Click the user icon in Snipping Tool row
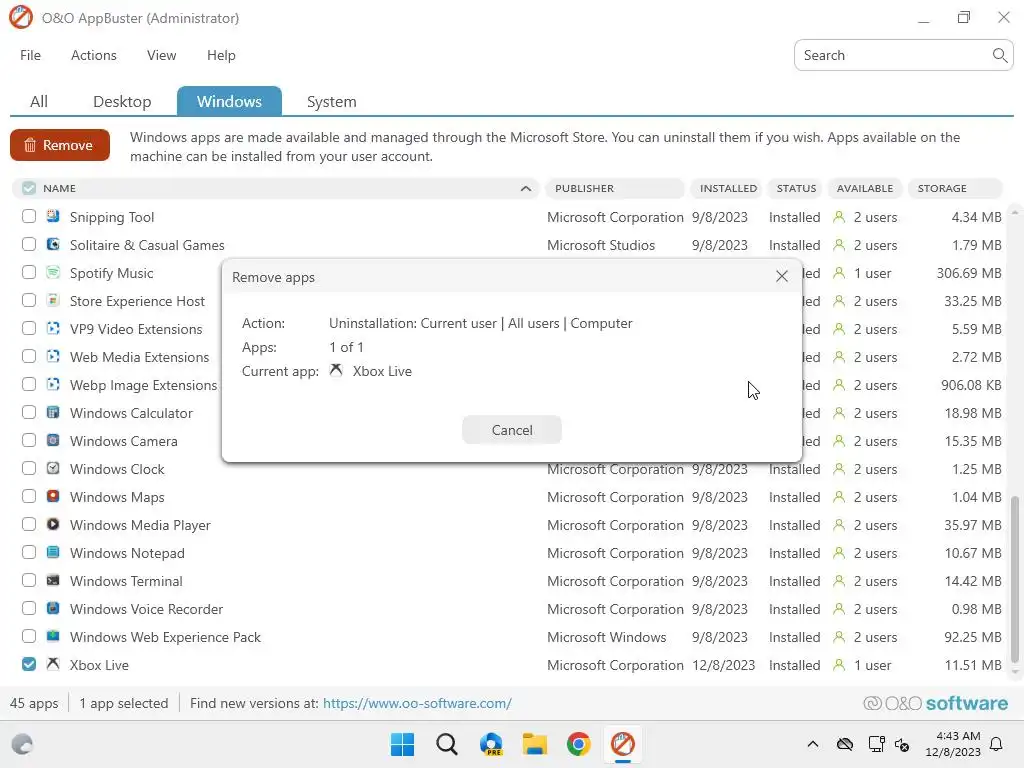The image size is (1024, 768). tap(839, 217)
